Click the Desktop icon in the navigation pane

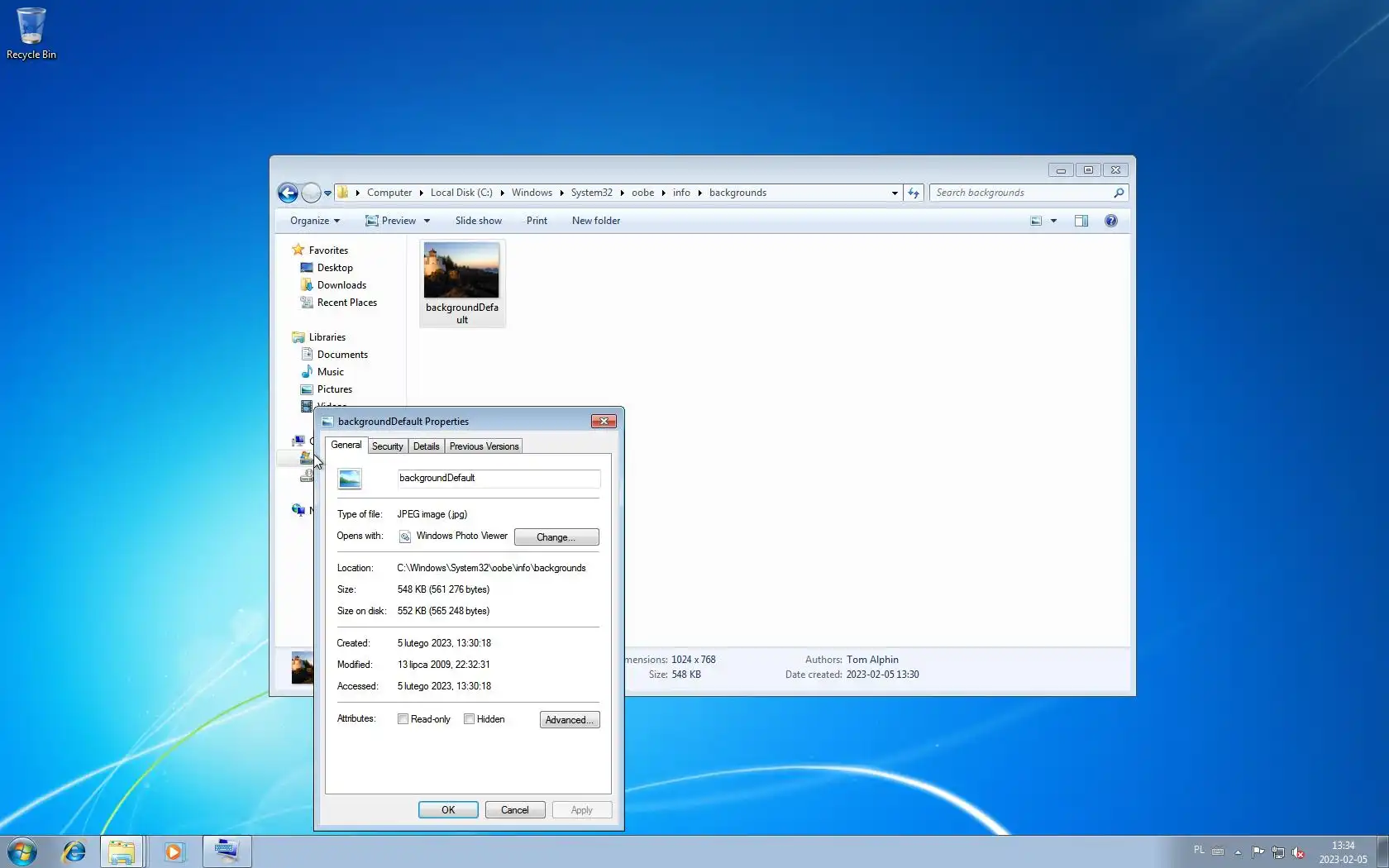click(307, 267)
